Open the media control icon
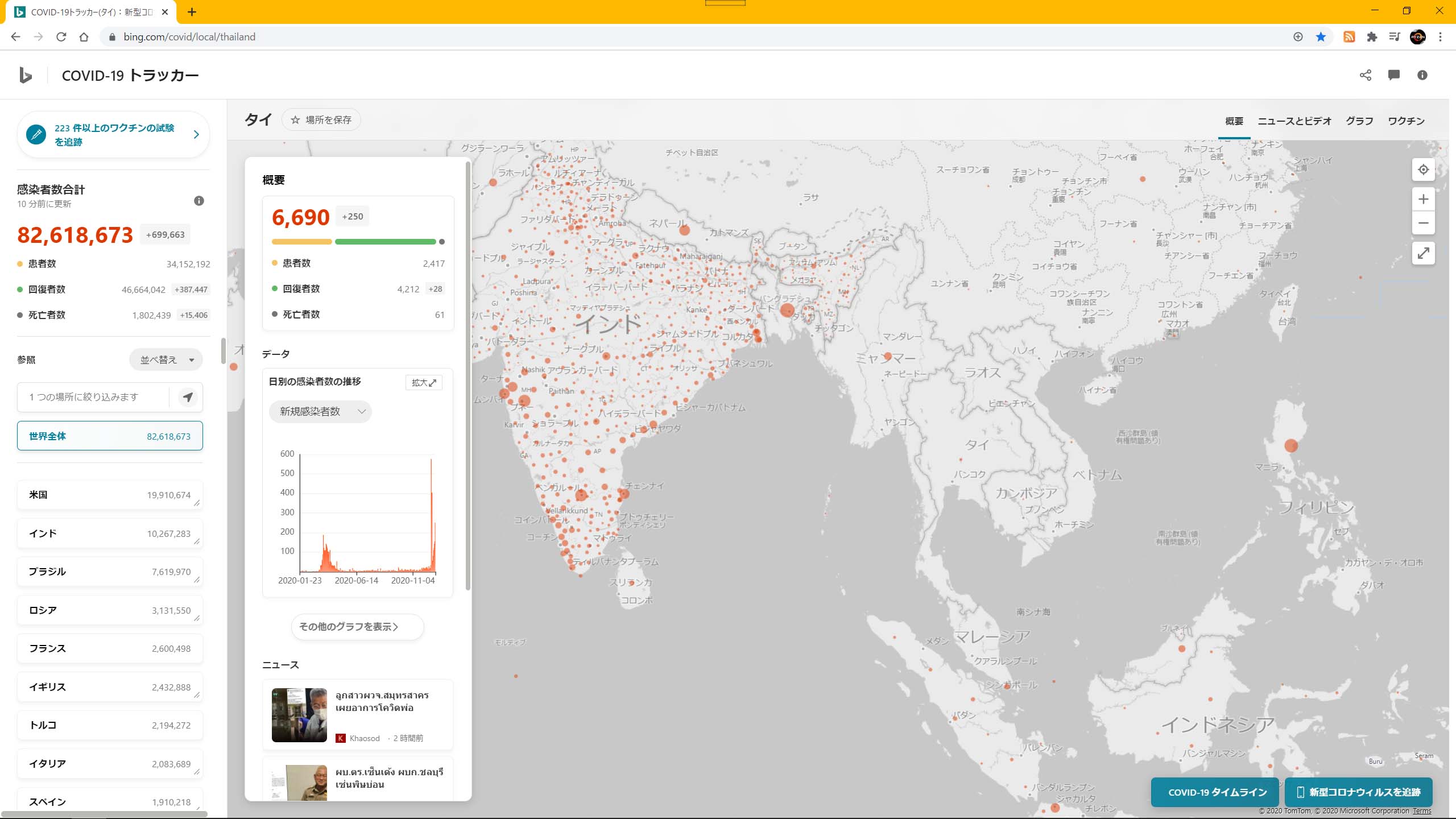 tap(1394, 37)
